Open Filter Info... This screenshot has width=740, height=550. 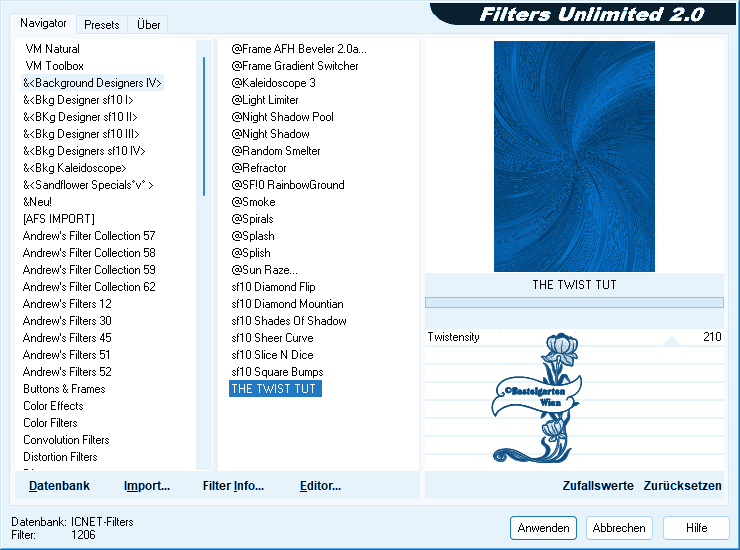tap(233, 486)
